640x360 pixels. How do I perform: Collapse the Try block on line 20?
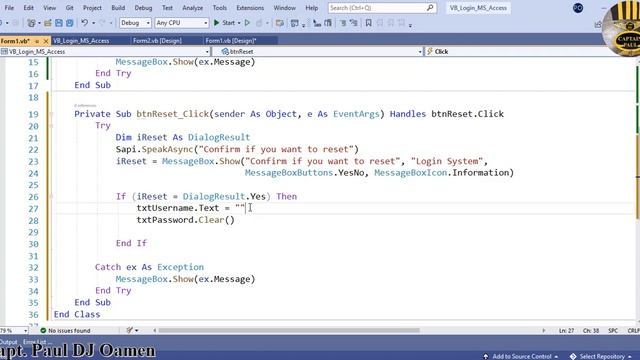pos(51,126)
